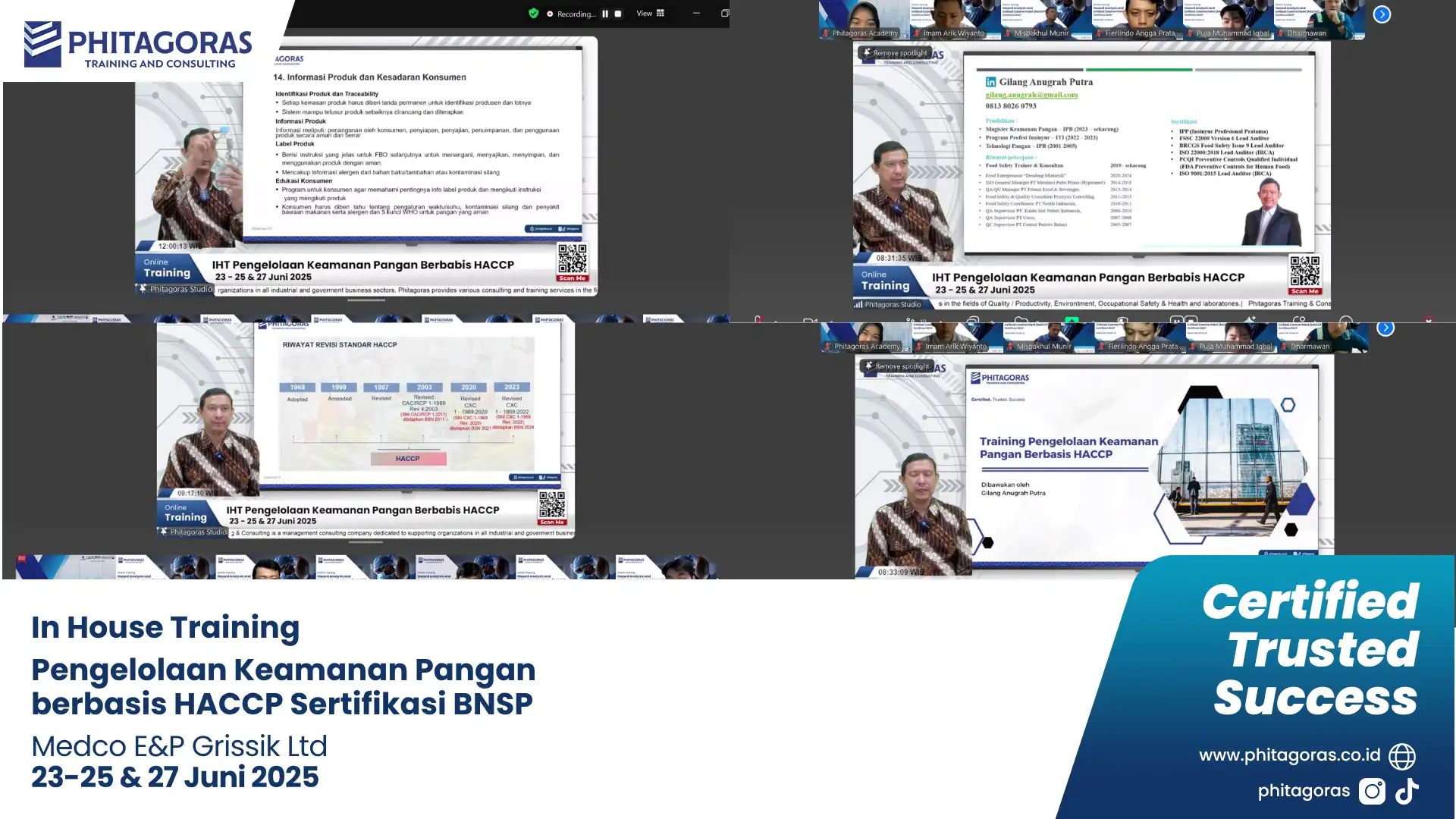This screenshot has height=819, width=1456.
Task: Click 'Dibawakan oleh Gilang Anugrah Putra' text
Action: point(1013,489)
